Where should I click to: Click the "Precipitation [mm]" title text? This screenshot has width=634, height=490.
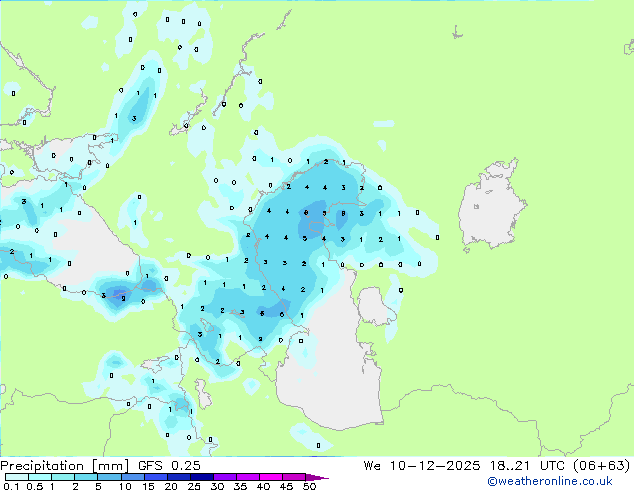point(64,466)
